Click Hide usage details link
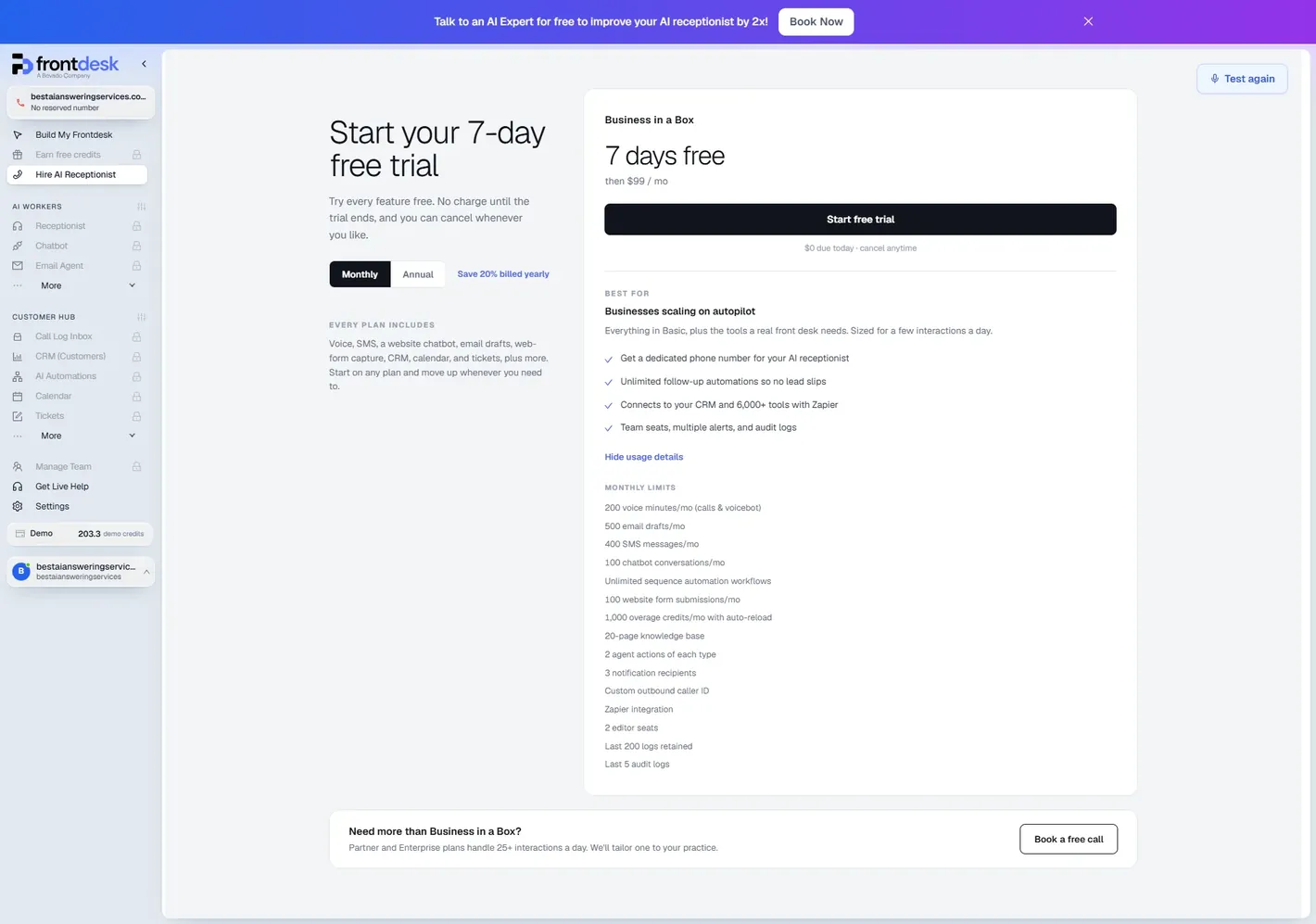The height and width of the screenshot is (924, 1316). point(644,457)
